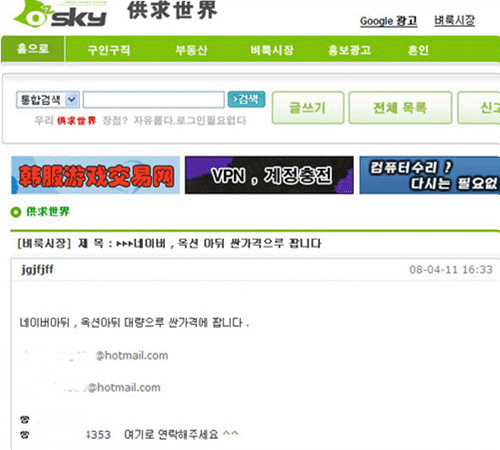Select the 홈으로 home tab

33,49
